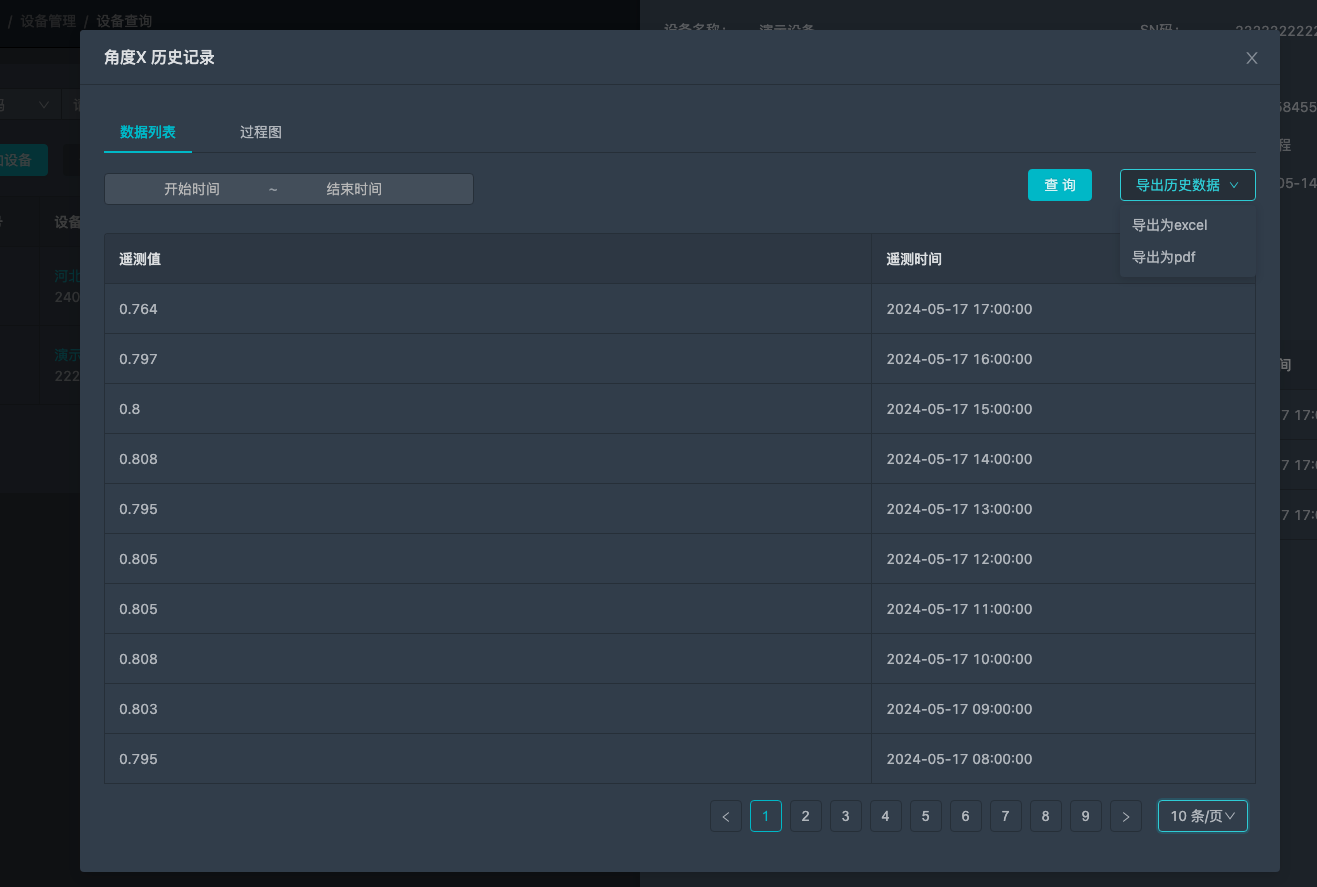This screenshot has width=1317, height=887.
Task: Click the 遥测时间 column header
Action: pos(914,259)
